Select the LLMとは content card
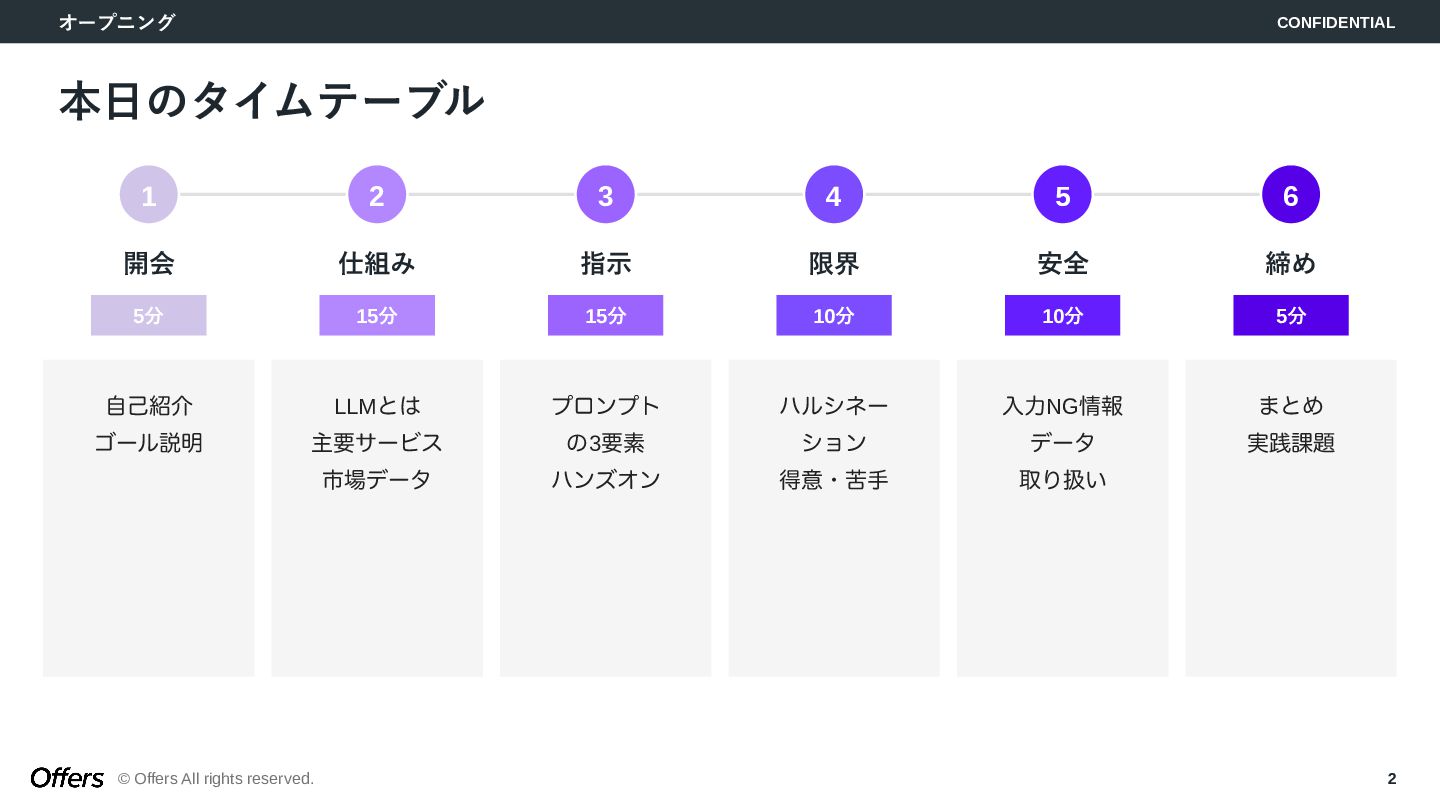 (x=377, y=518)
